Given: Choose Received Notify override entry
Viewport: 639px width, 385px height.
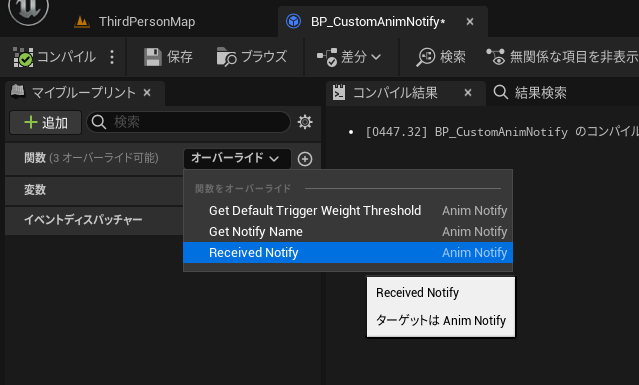Looking at the screenshot, I should click(348, 253).
